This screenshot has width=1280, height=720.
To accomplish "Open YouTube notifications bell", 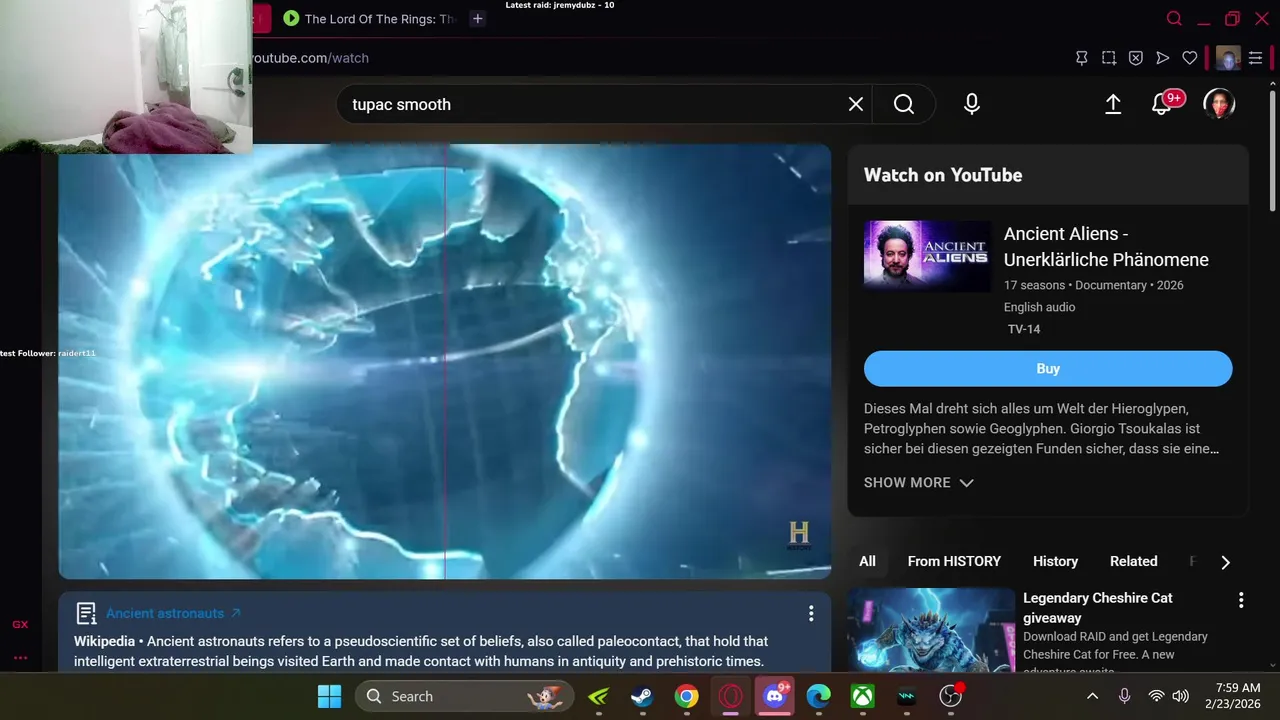I will [1163, 103].
